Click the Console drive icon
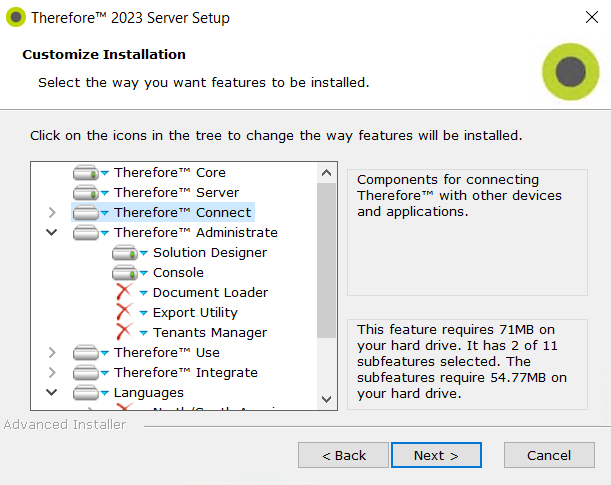This screenshot has height=485, width=611. tap(124, 273)
